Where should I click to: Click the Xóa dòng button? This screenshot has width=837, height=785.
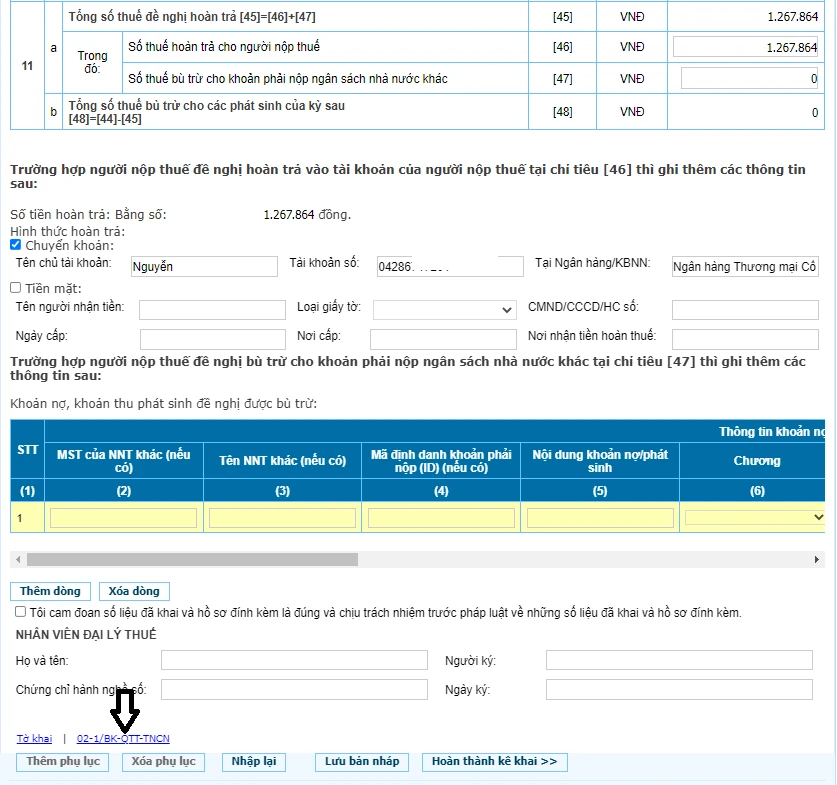pyautogui.click(x=134, y=591)
